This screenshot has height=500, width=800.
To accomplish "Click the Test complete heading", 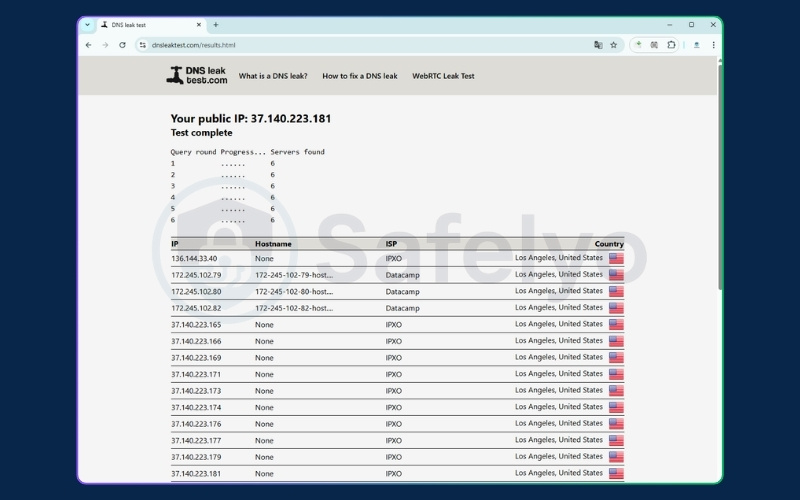I will (202, 133).
